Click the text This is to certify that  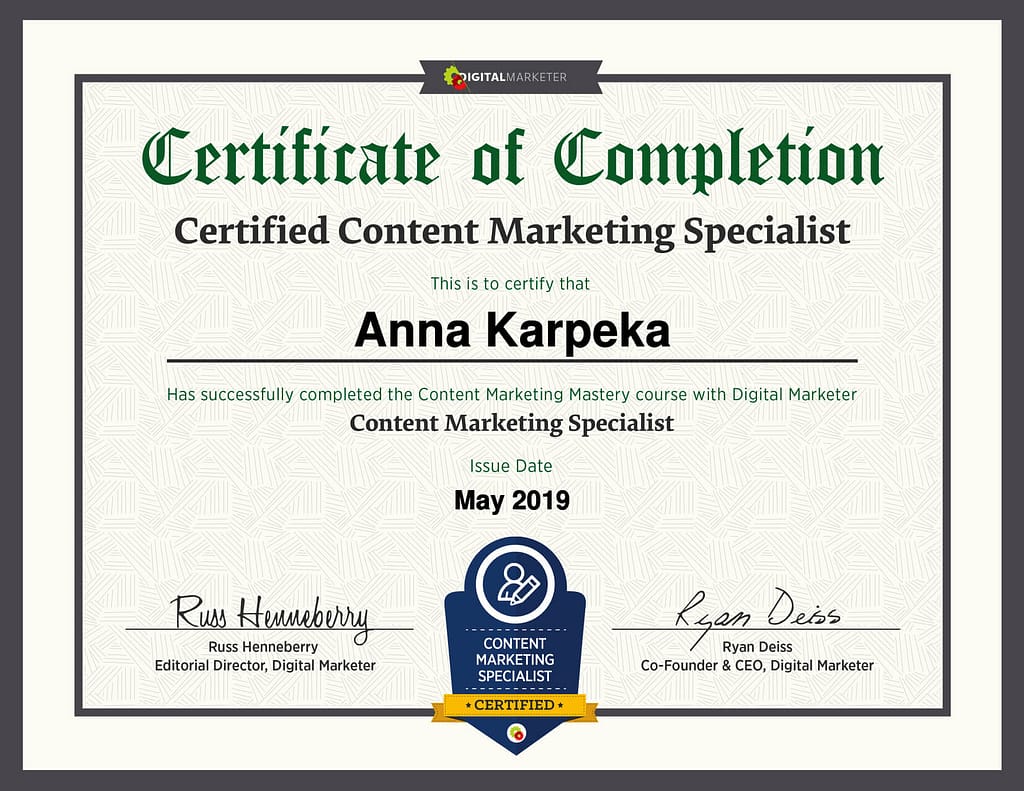tap(510, 284)
